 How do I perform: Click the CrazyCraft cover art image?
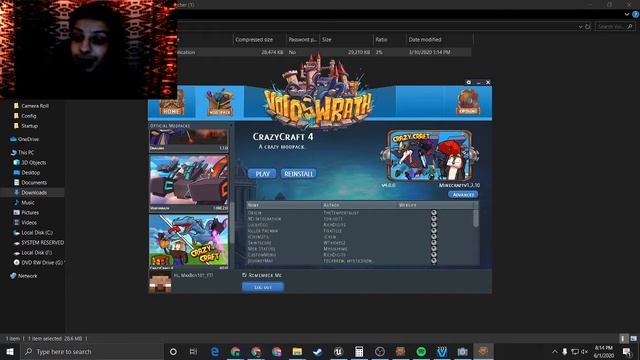point(429,156)
